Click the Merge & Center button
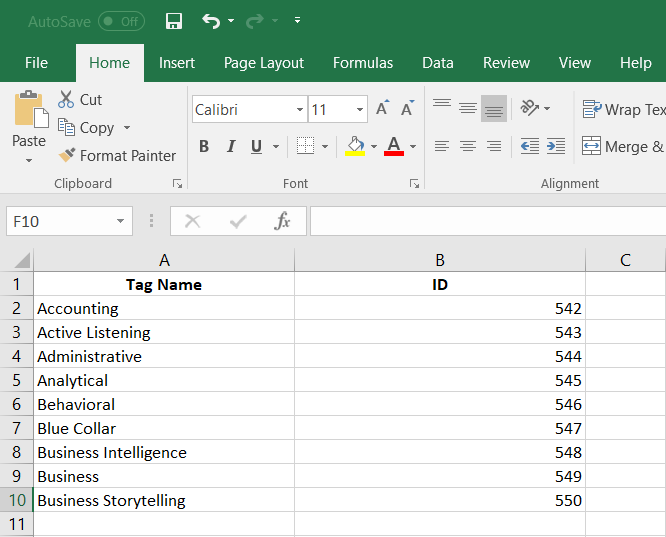The image size is (666, 537). pyautogui.click(x=624, y=146)
